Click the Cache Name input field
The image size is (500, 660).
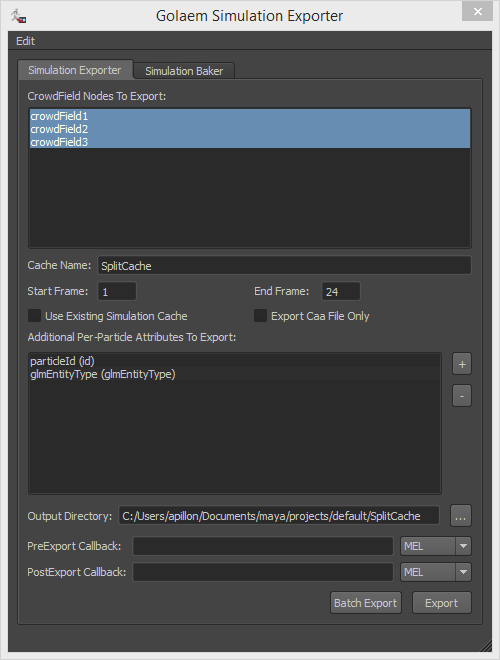click(x=285, y=266)
